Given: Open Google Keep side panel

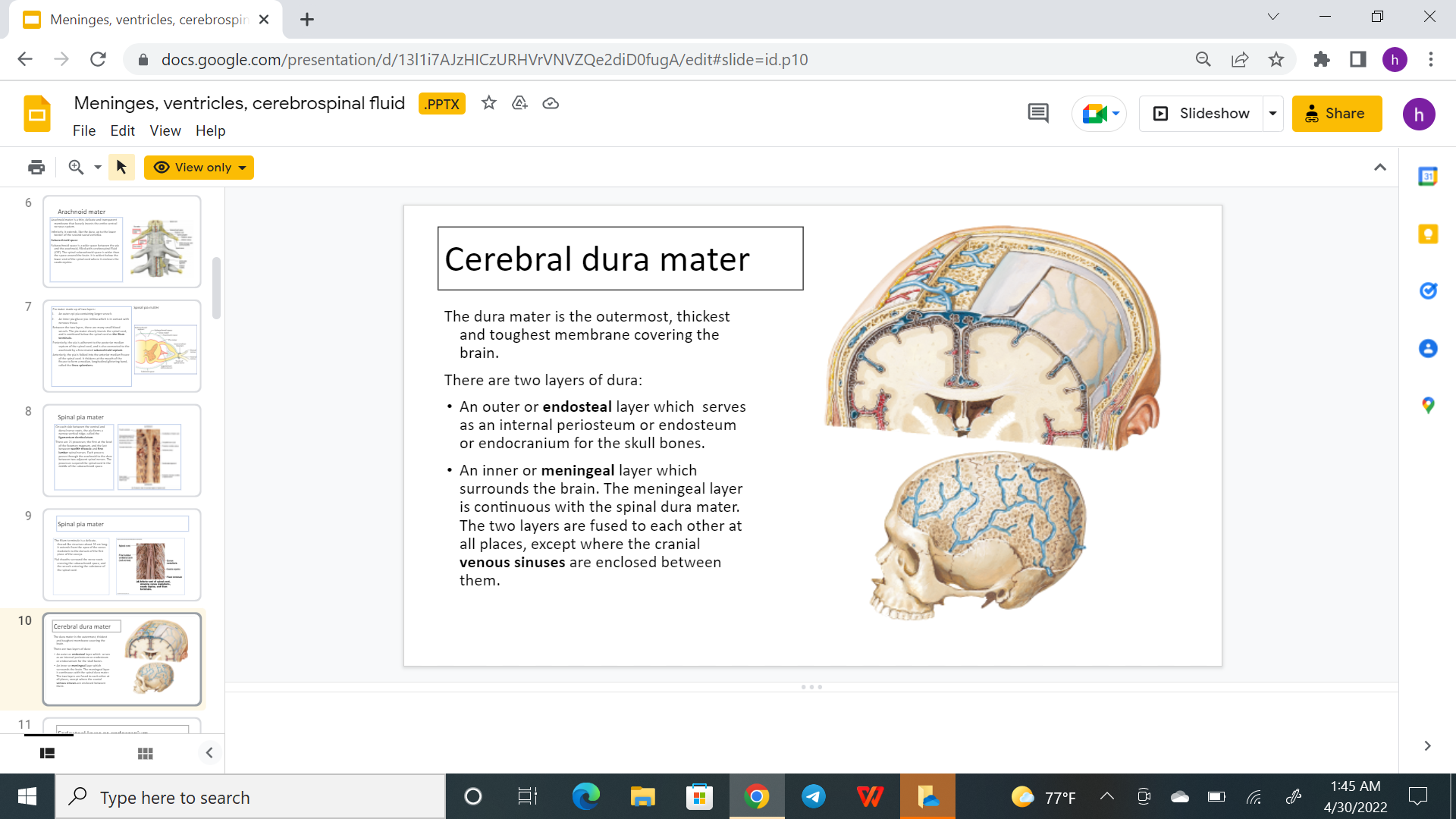Looking at the screenshot, I should coord(1428,234).
